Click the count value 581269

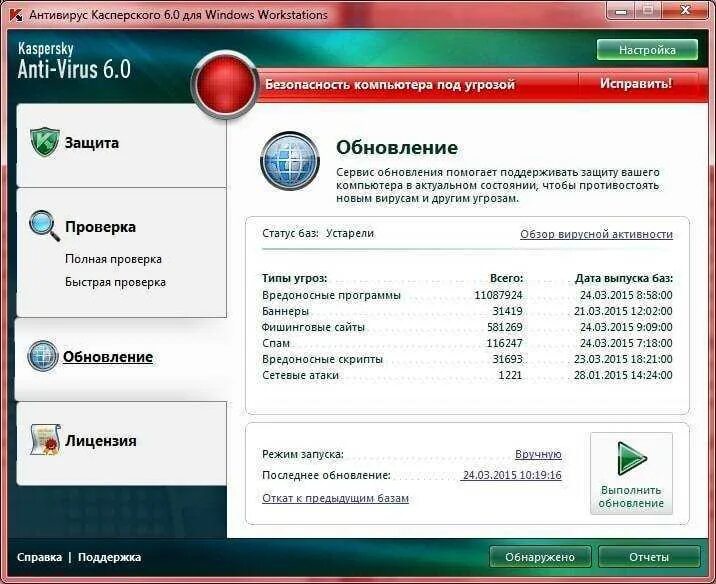505,327
